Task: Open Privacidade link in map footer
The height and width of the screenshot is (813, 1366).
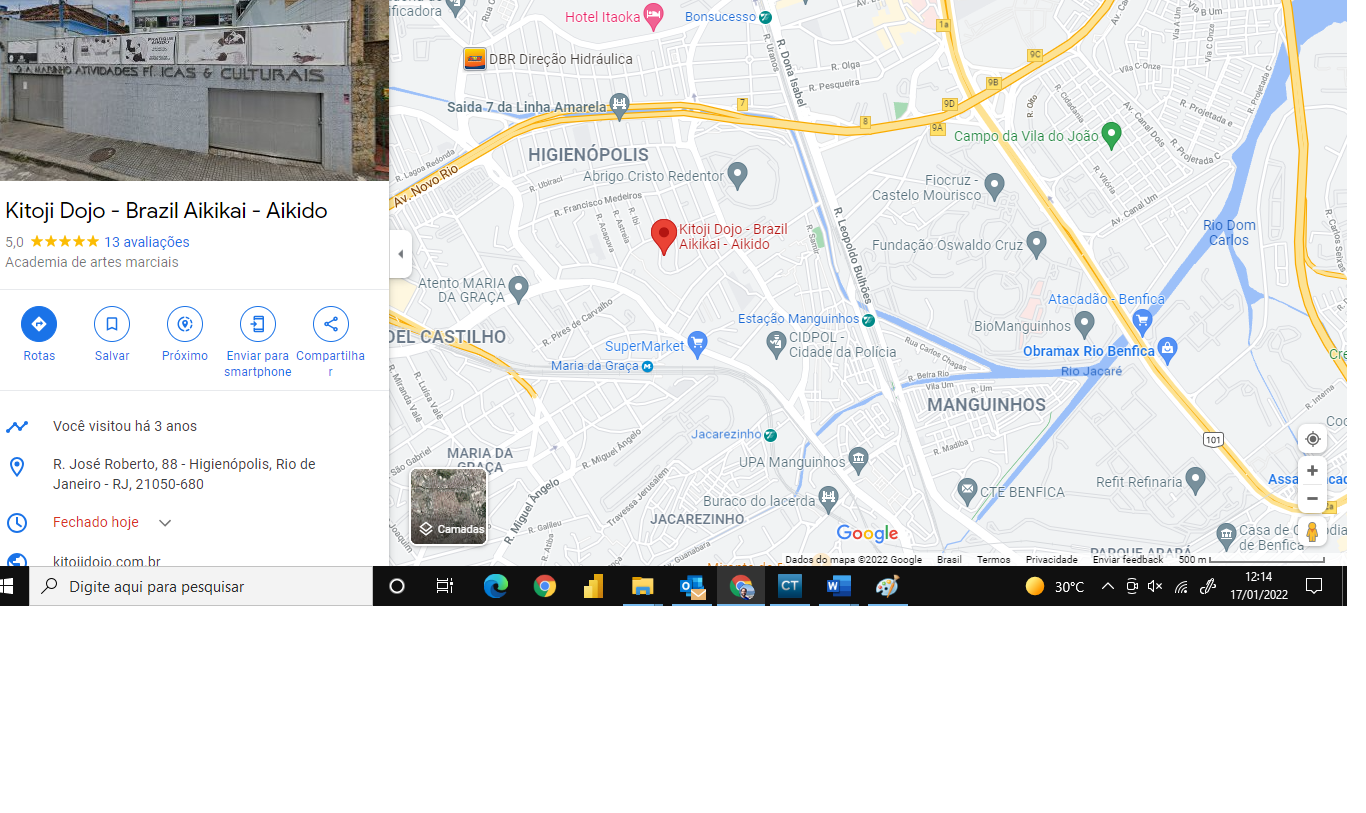Action: pos(1051,560)
